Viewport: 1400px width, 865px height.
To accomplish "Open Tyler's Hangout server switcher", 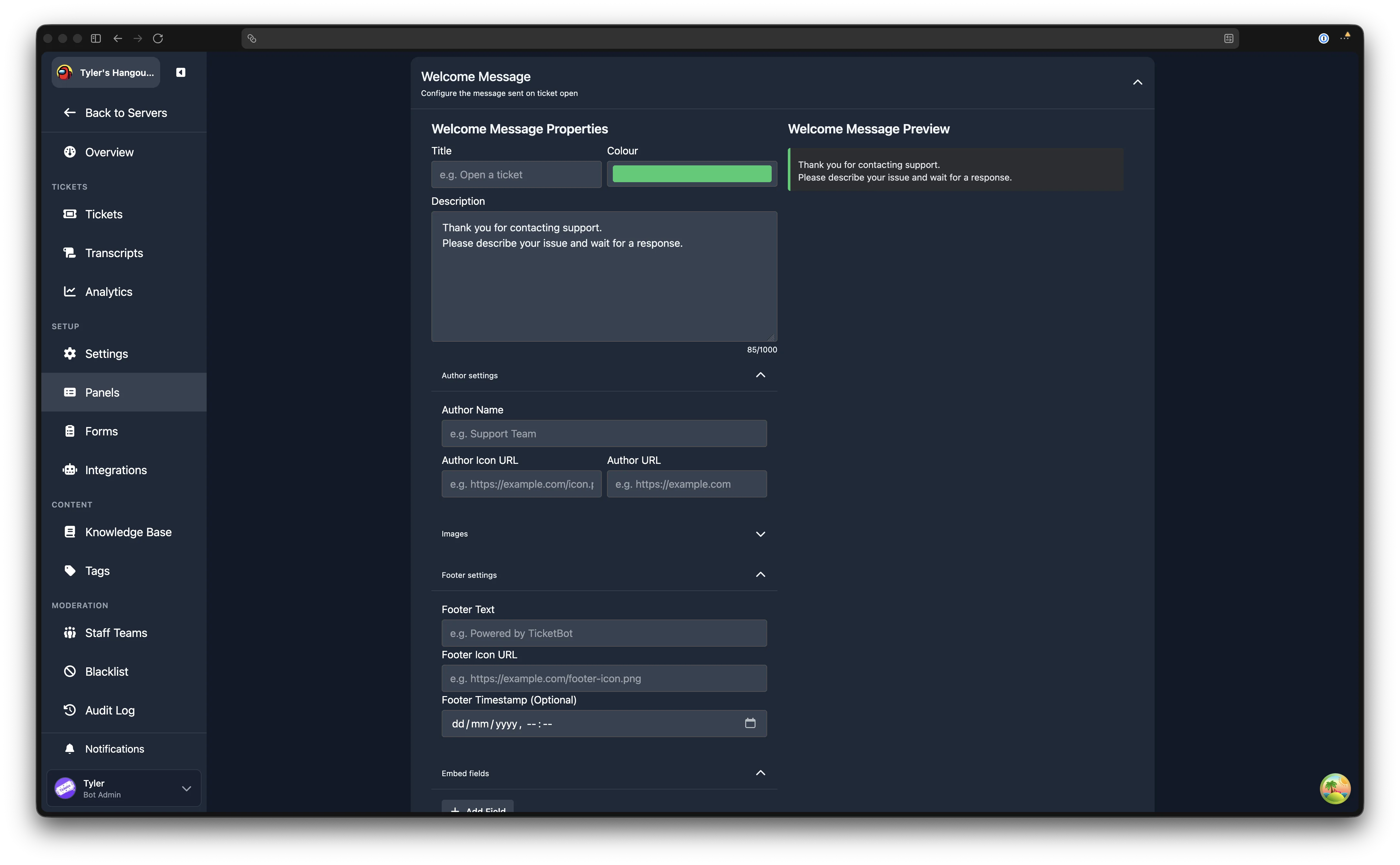I will click(106, 73).
